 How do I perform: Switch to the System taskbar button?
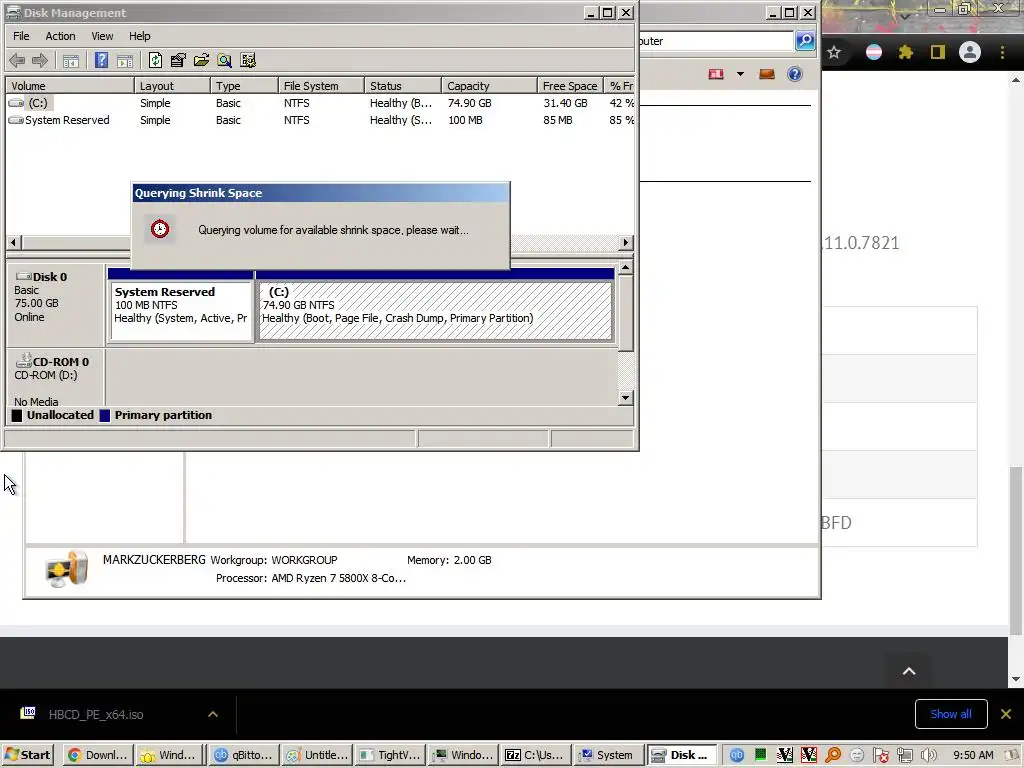(607, 755)
